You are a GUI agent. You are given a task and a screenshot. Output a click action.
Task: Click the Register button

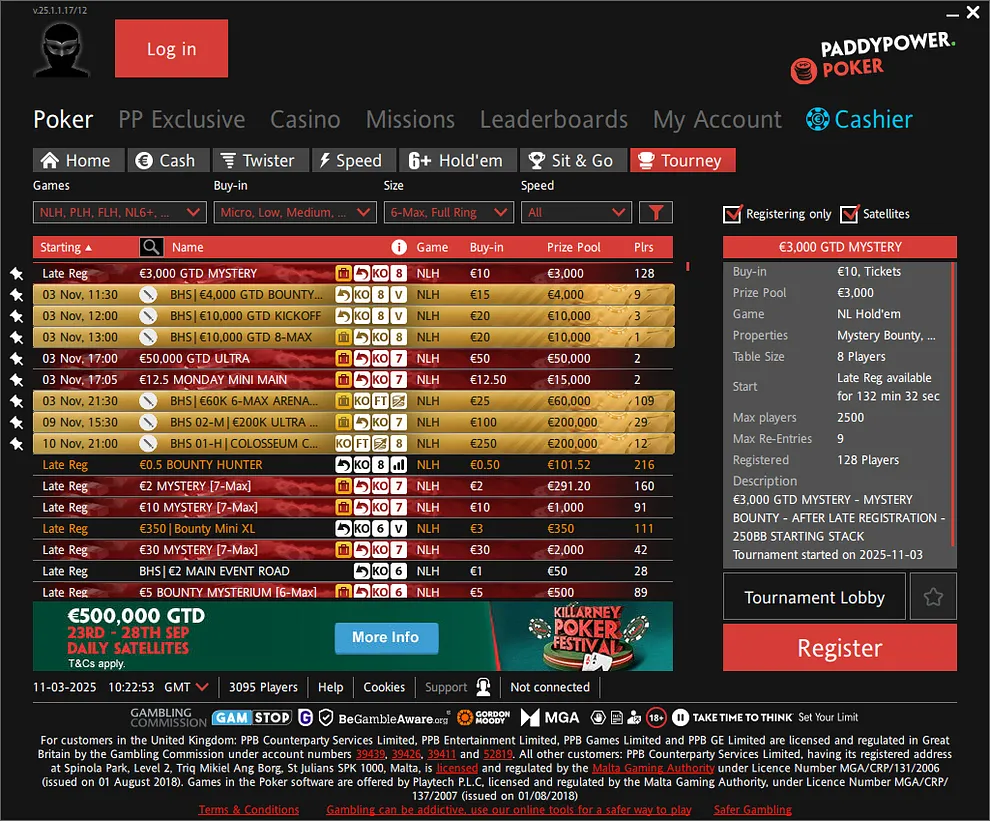[839, 647]
